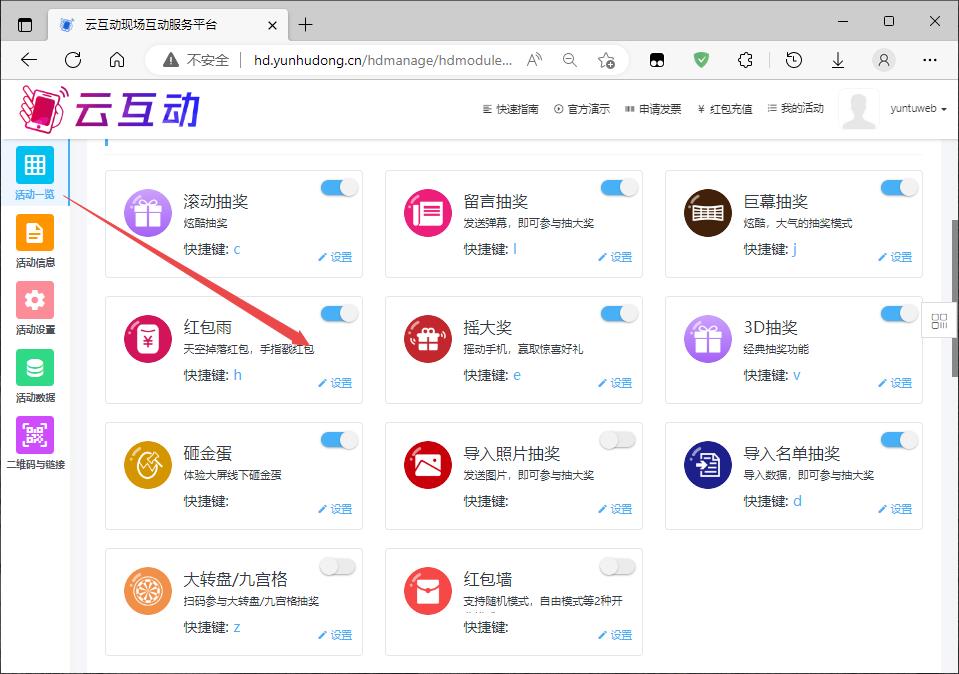959x674 pixels.
Task: Click the browser address bar URL
Action: (x=382, y=60)
